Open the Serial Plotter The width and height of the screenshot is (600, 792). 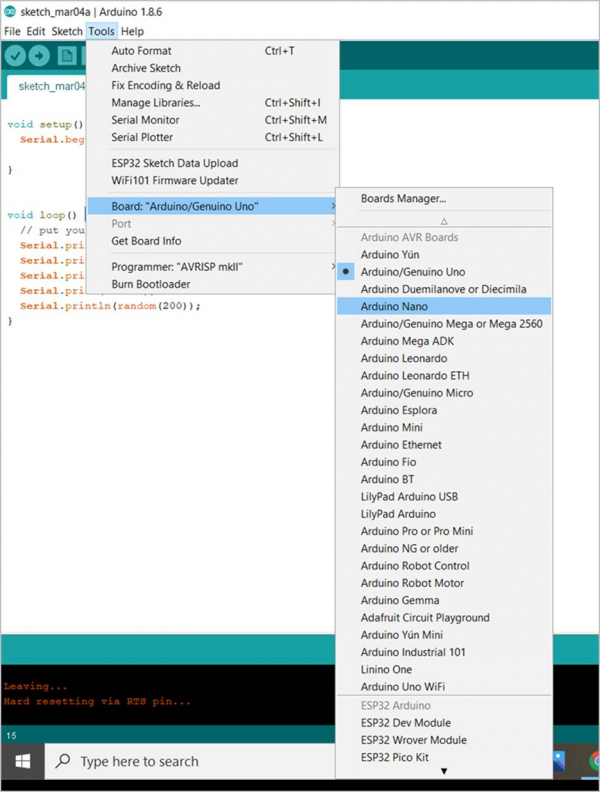pyautogui.click(x=212, y=137)
